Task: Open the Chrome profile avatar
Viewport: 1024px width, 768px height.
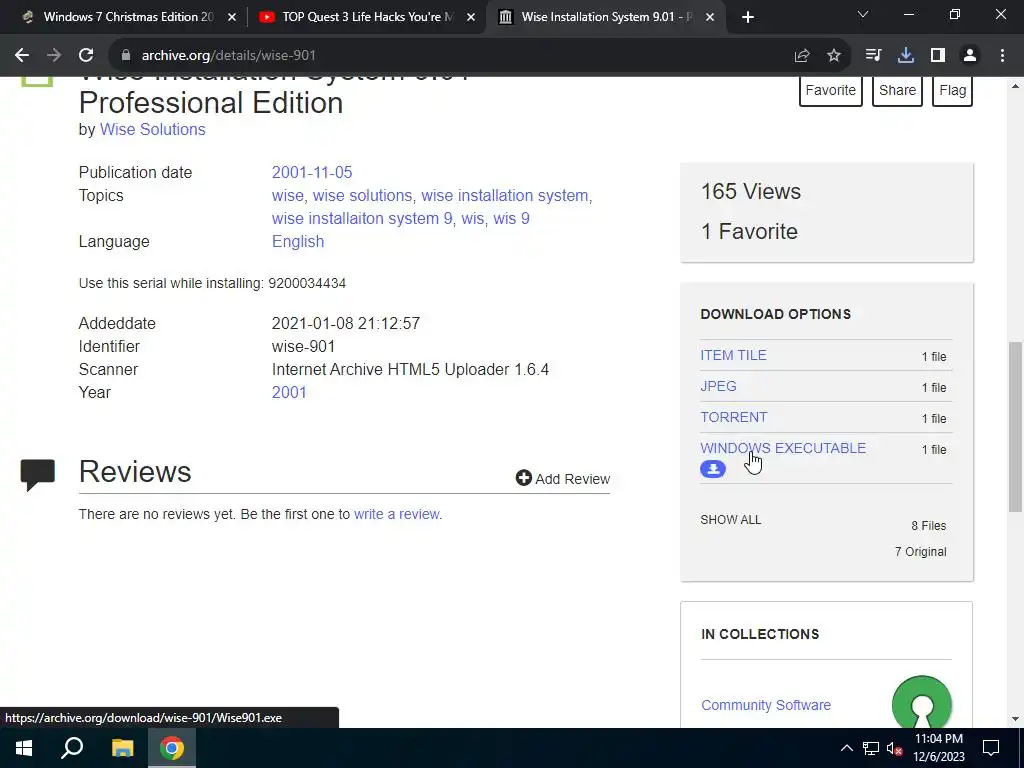Action: coord(970,56)
